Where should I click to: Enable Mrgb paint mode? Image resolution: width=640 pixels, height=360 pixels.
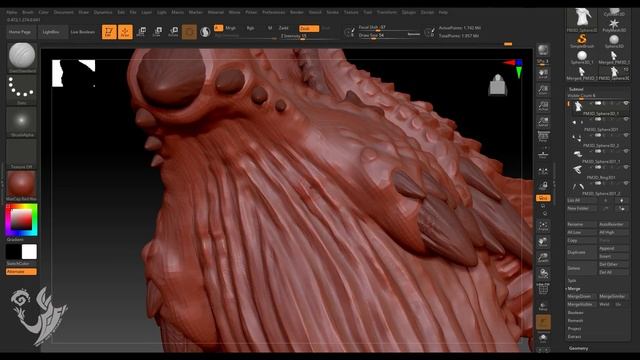coord(231,28)
